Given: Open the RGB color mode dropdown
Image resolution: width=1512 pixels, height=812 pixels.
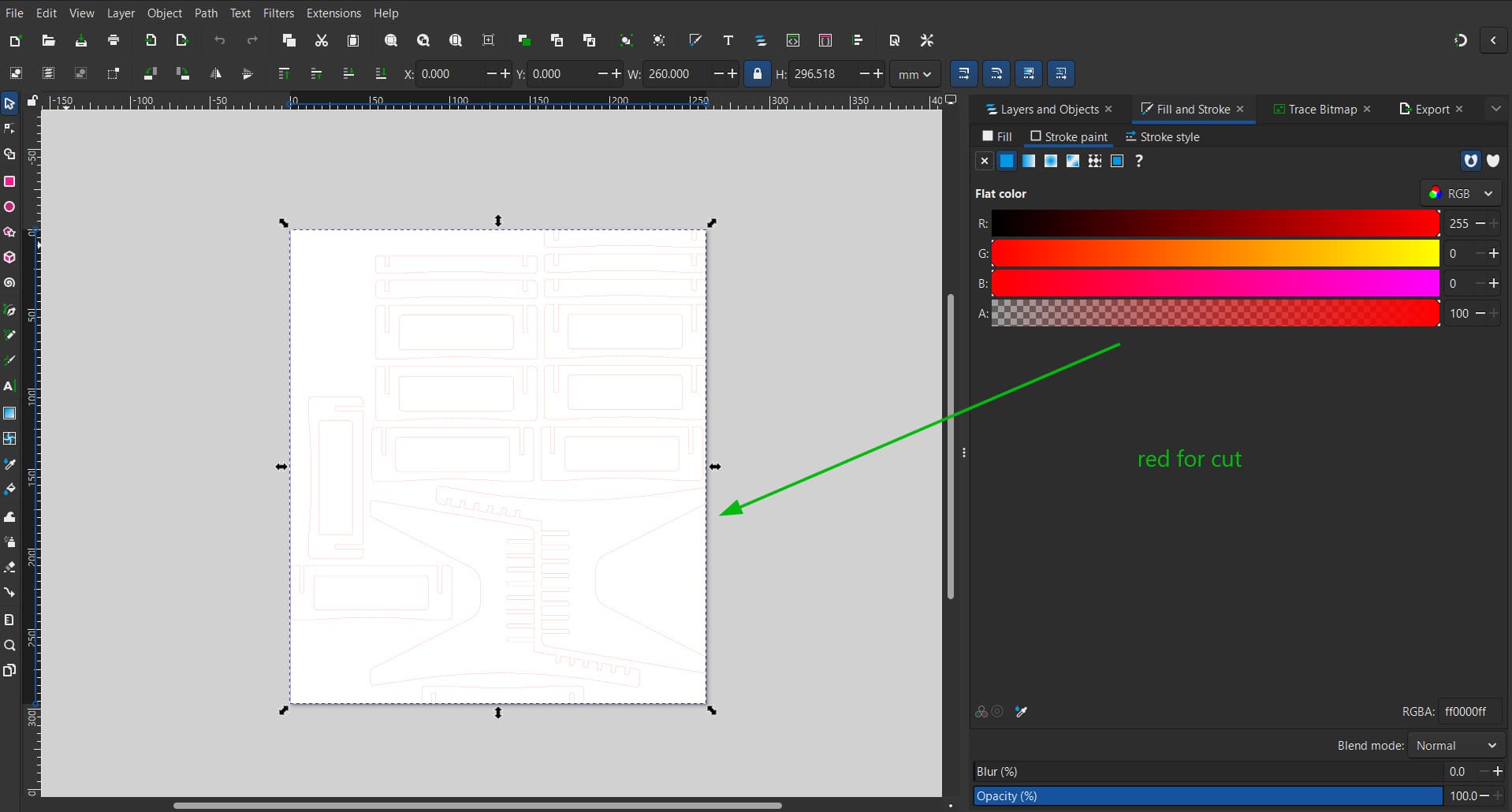Looking at the screenshot, I should point(1461,193).
